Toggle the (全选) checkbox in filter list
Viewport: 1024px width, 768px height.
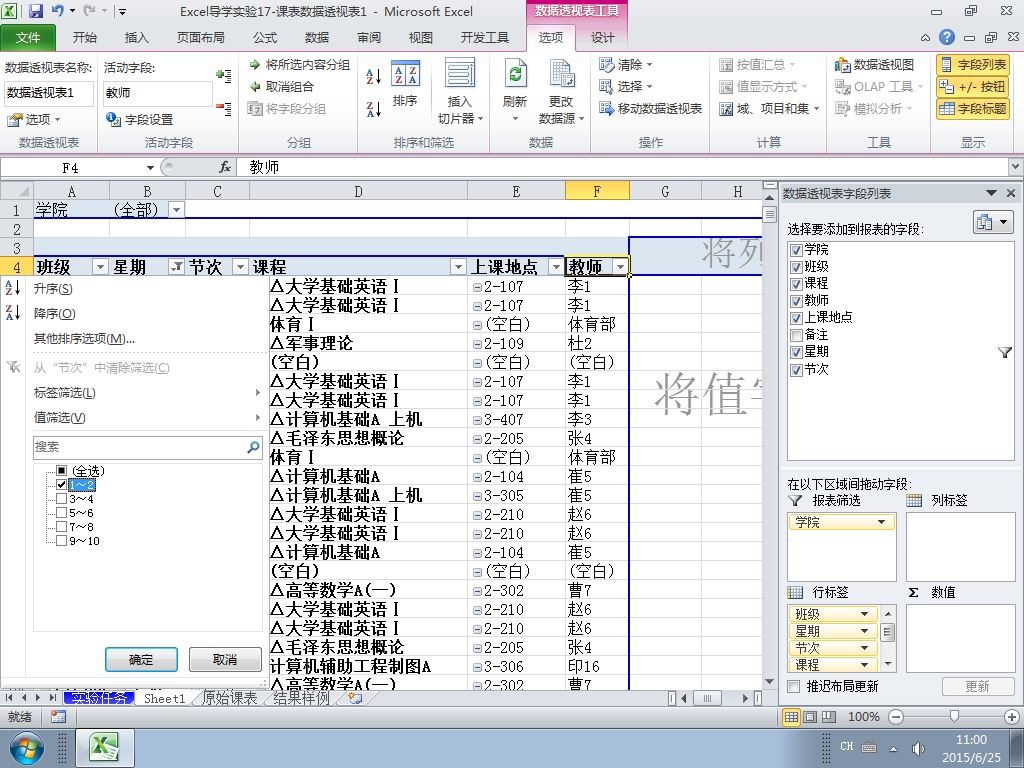(x=61, y=471)
